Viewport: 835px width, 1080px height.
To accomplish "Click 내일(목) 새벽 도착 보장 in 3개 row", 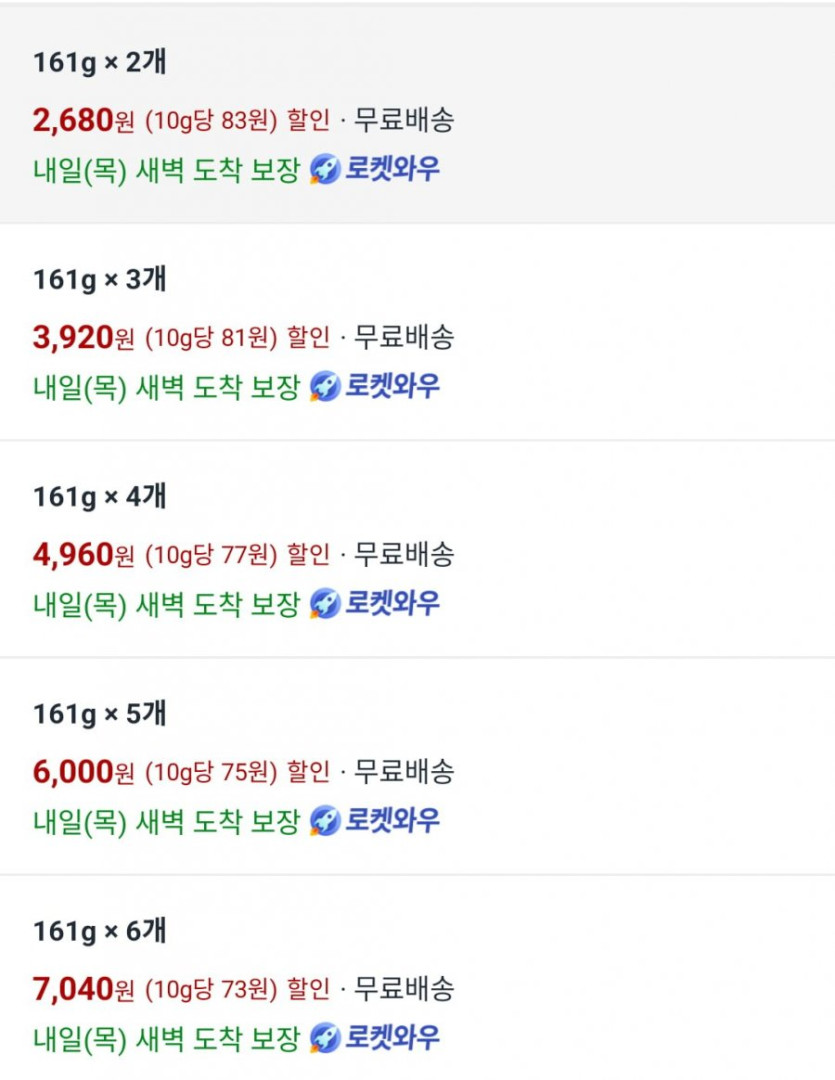I will (166, 386).
